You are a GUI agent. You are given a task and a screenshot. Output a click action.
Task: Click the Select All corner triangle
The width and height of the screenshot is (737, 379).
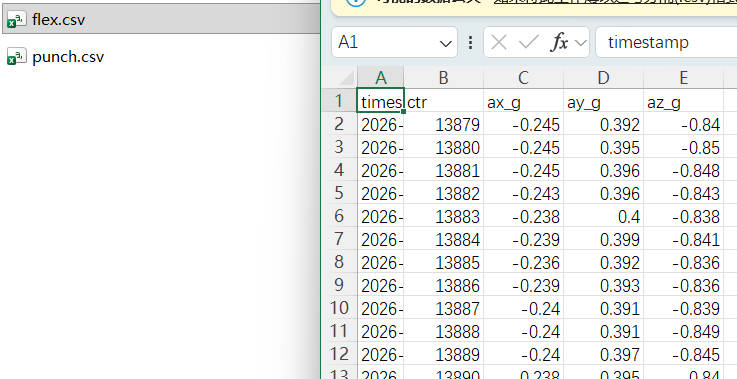(x=345, y=77)
